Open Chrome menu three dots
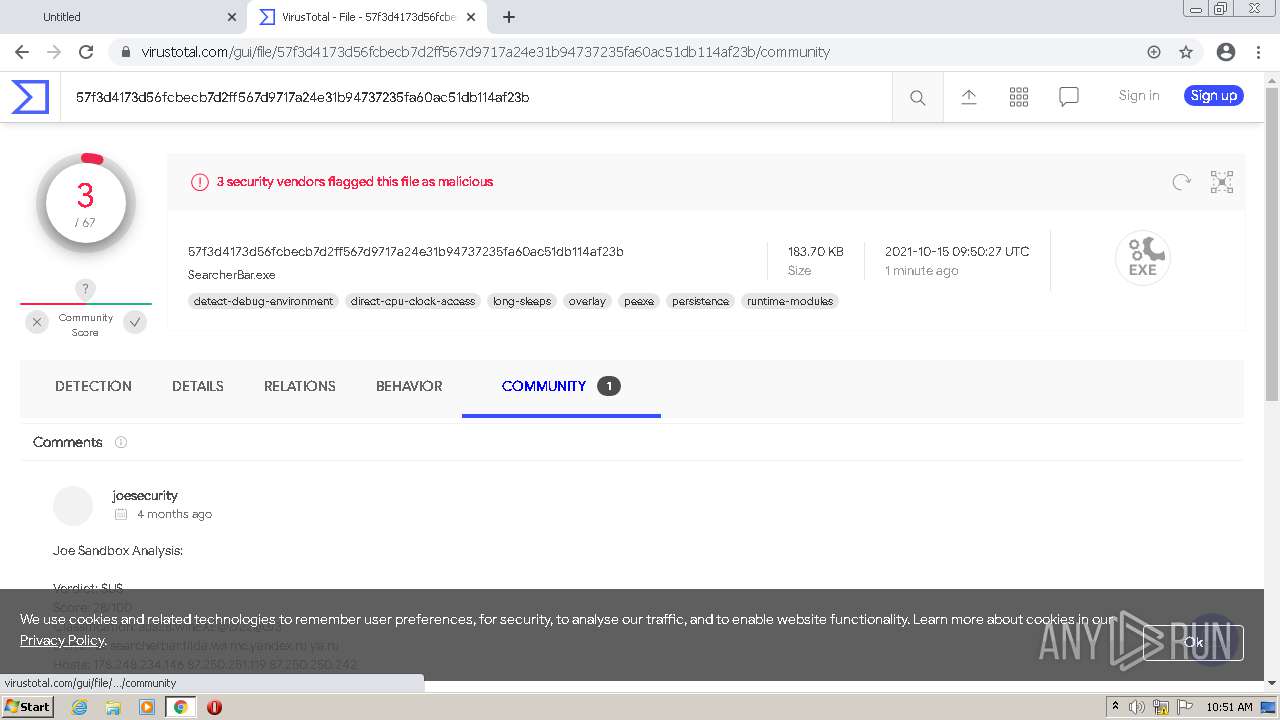The height and width of the screenshot is (720, 1280). pyautogui.click(x=1257, y=52)
